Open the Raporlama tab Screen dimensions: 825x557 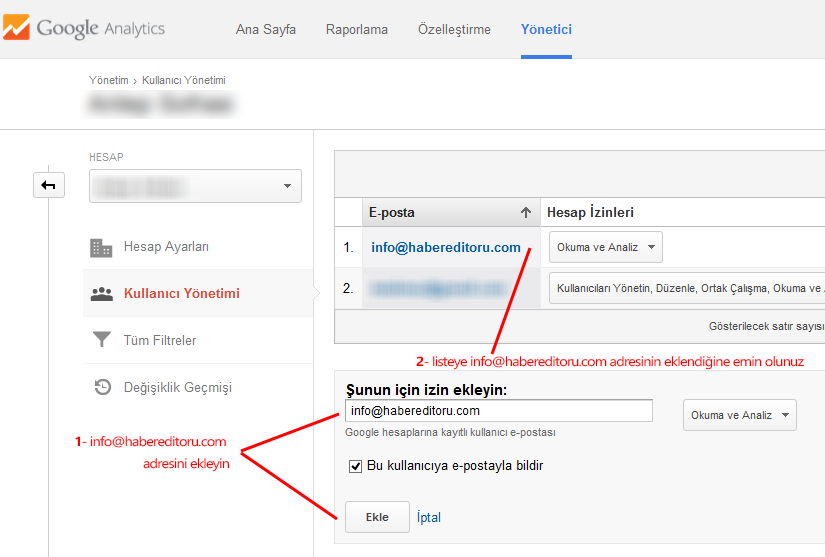pos(357,29)
